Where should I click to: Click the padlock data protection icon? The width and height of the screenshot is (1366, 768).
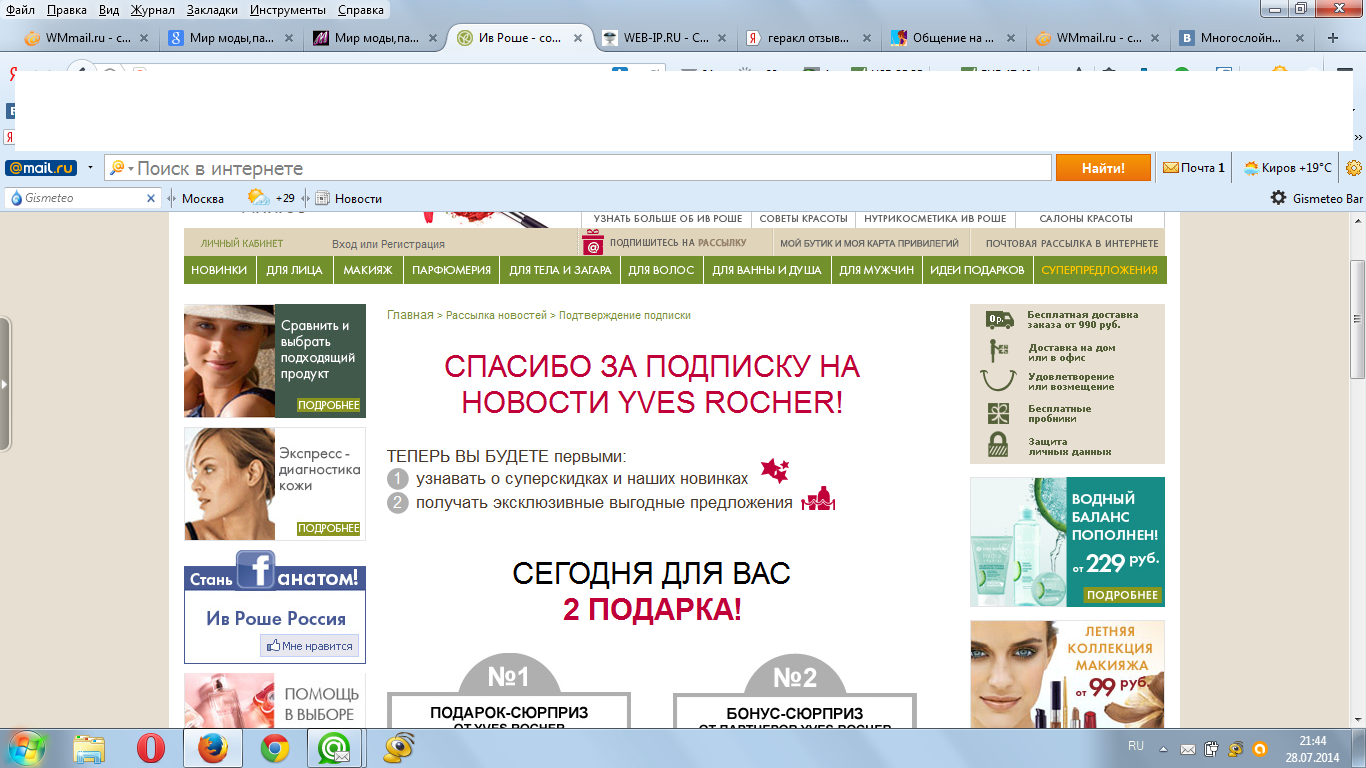(x=997, y=445)
